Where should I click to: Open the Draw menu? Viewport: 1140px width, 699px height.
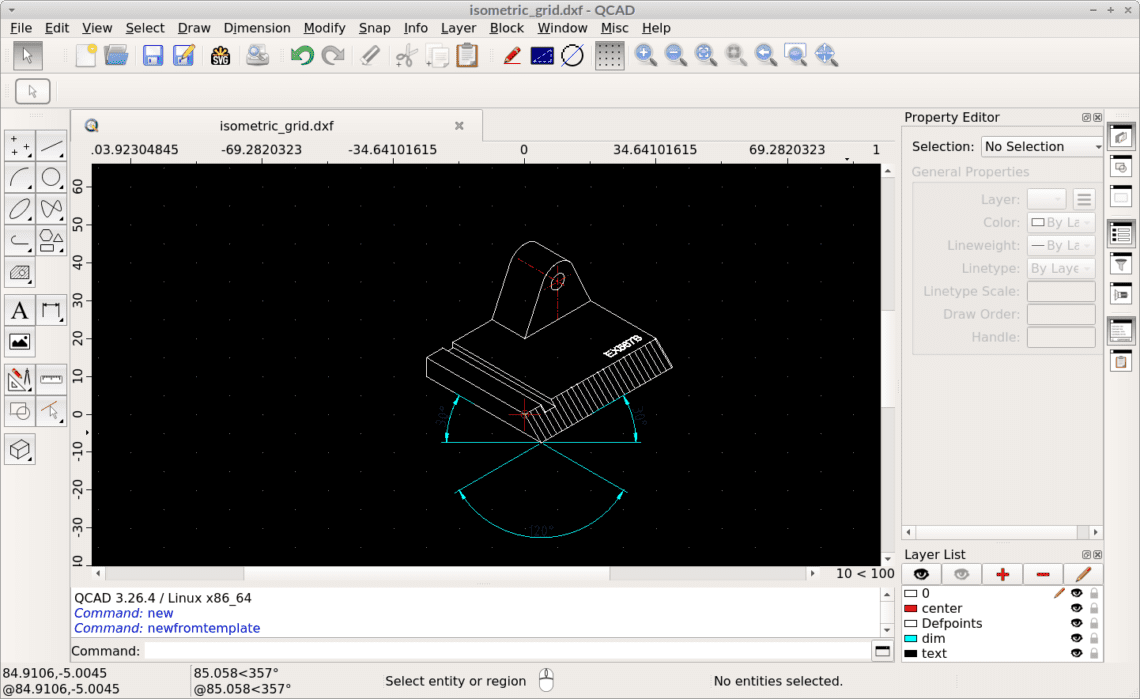(x=194, y=27)
